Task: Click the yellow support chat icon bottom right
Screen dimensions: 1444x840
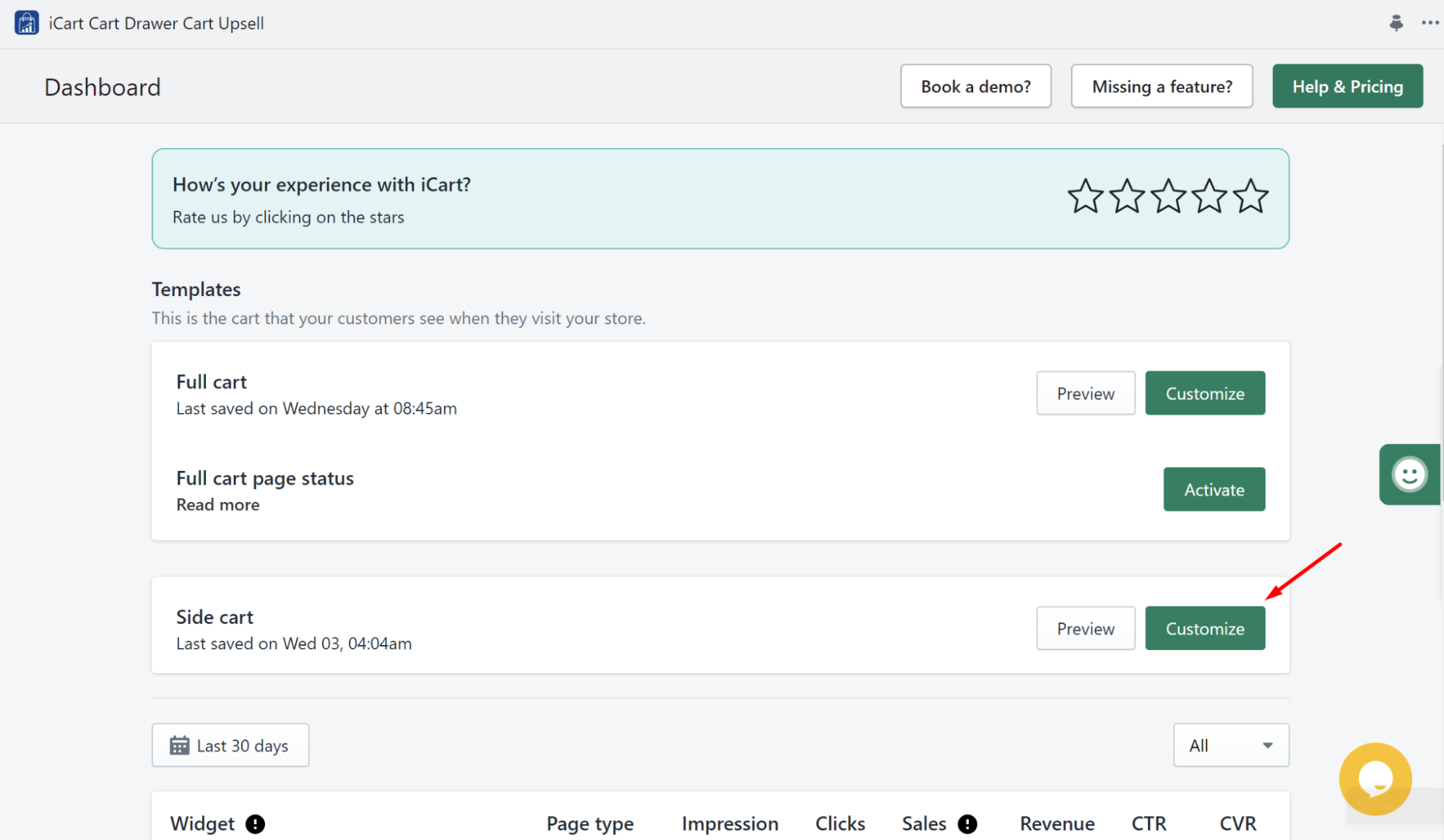Action: coord(1377,777)
